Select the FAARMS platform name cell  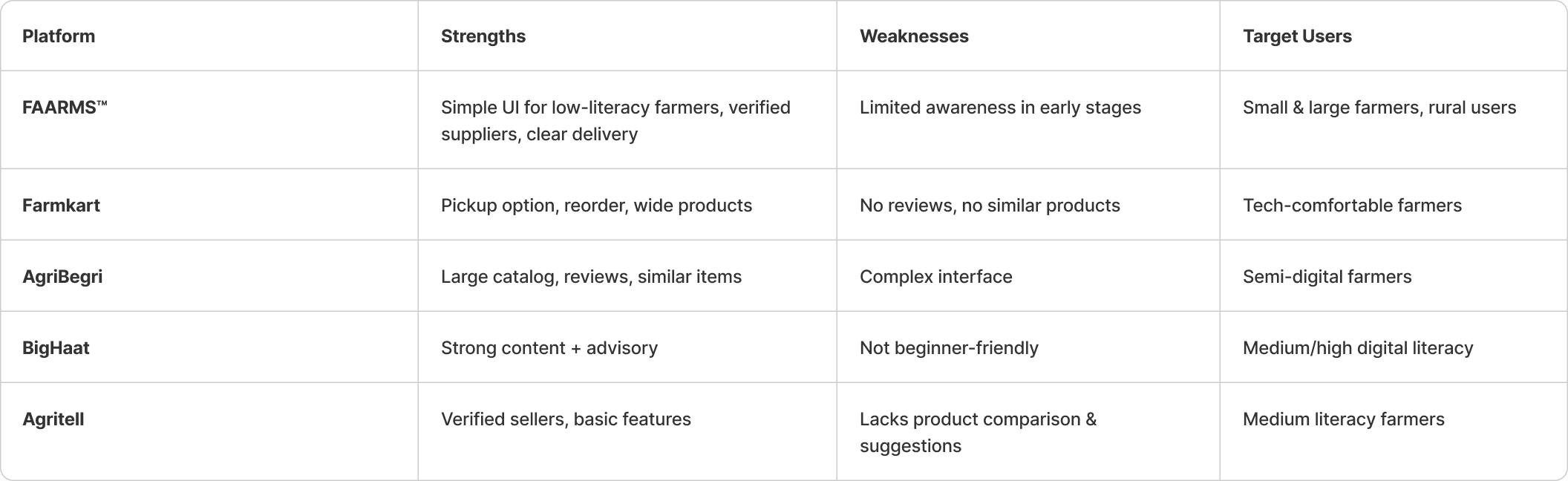pyautogui.click(x=65, y=108)
